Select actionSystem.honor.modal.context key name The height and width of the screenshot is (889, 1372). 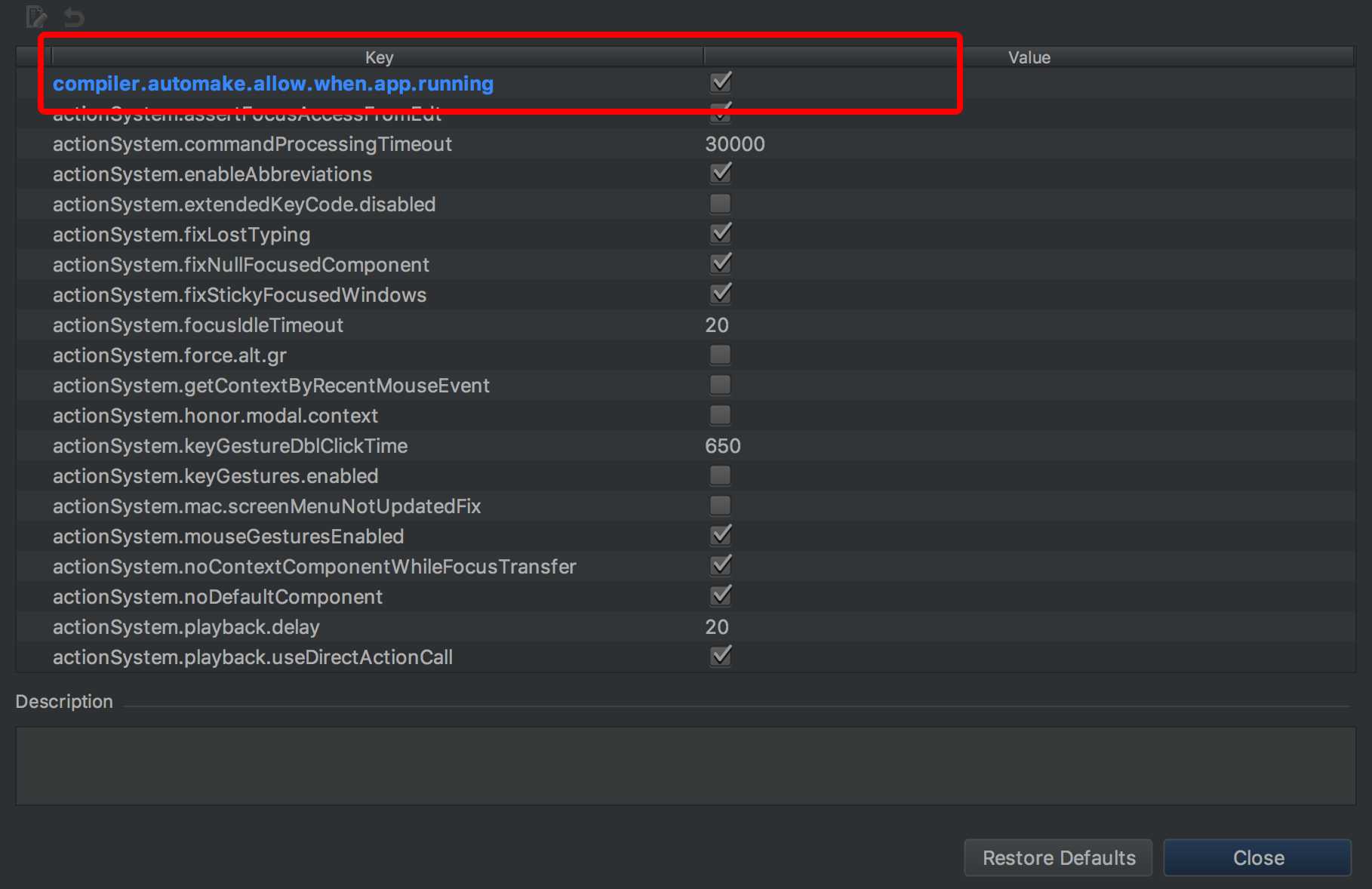pos(215,416)
